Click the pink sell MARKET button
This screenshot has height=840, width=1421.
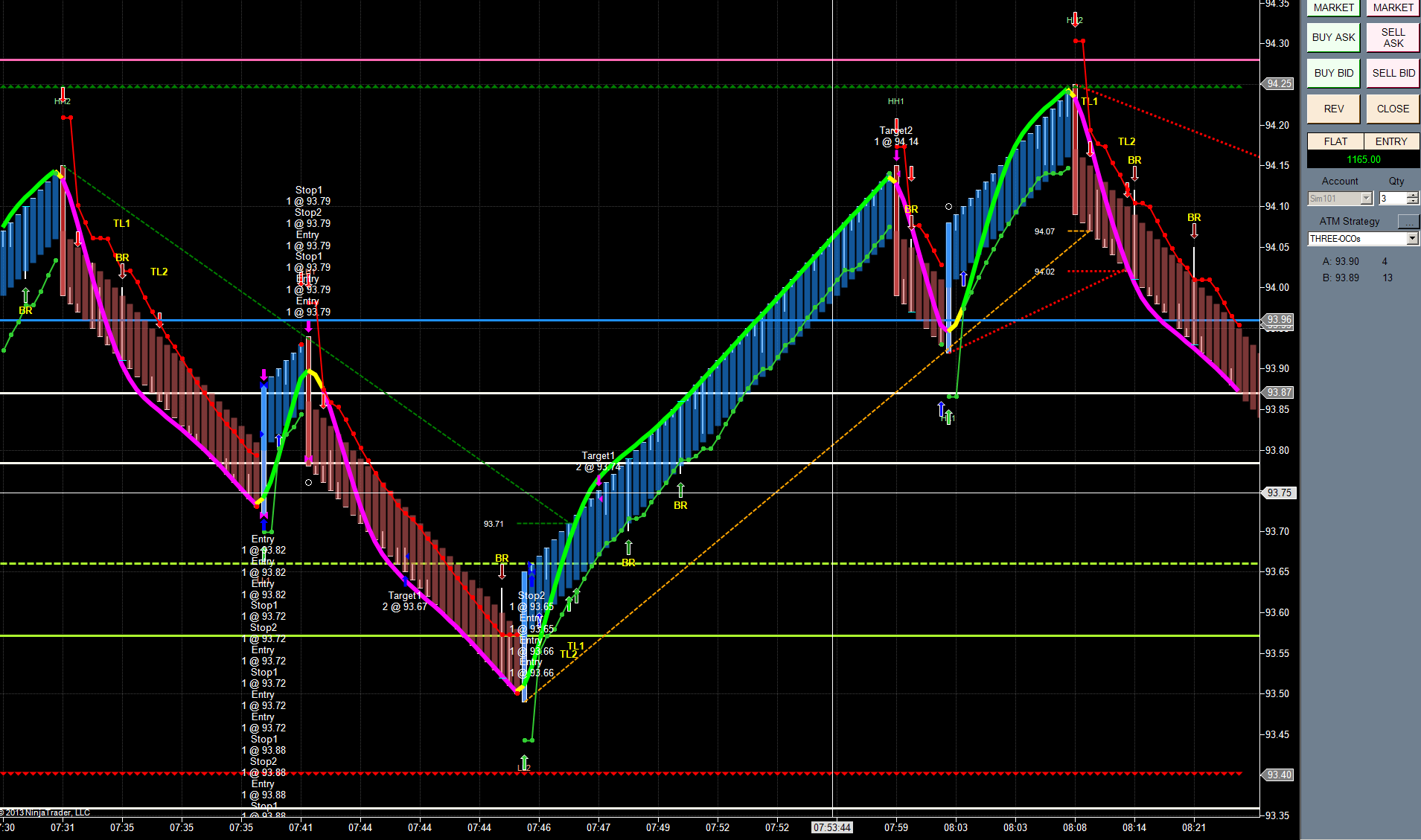[x=1393, y=7]
